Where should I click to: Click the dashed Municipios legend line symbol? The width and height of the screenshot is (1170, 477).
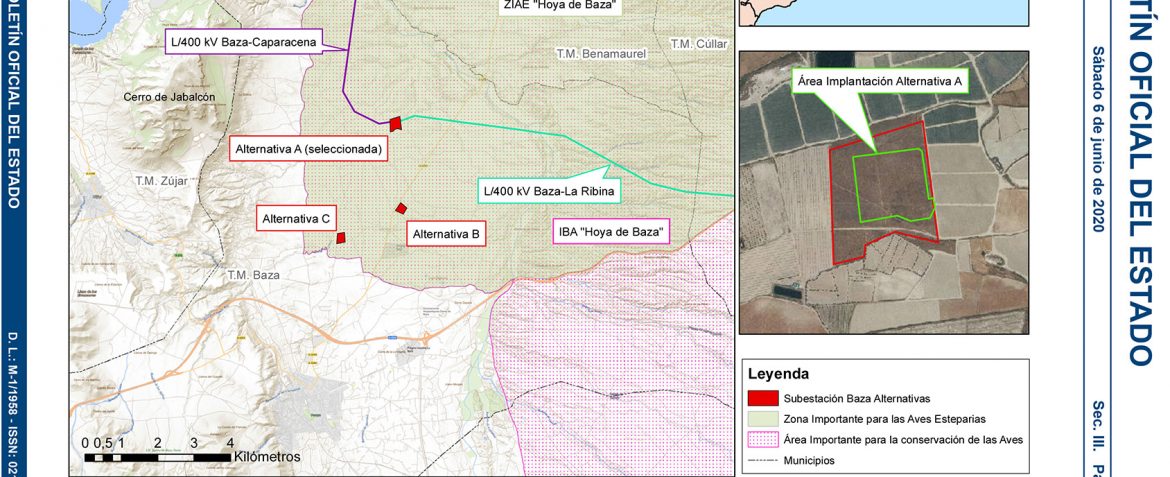762,461
